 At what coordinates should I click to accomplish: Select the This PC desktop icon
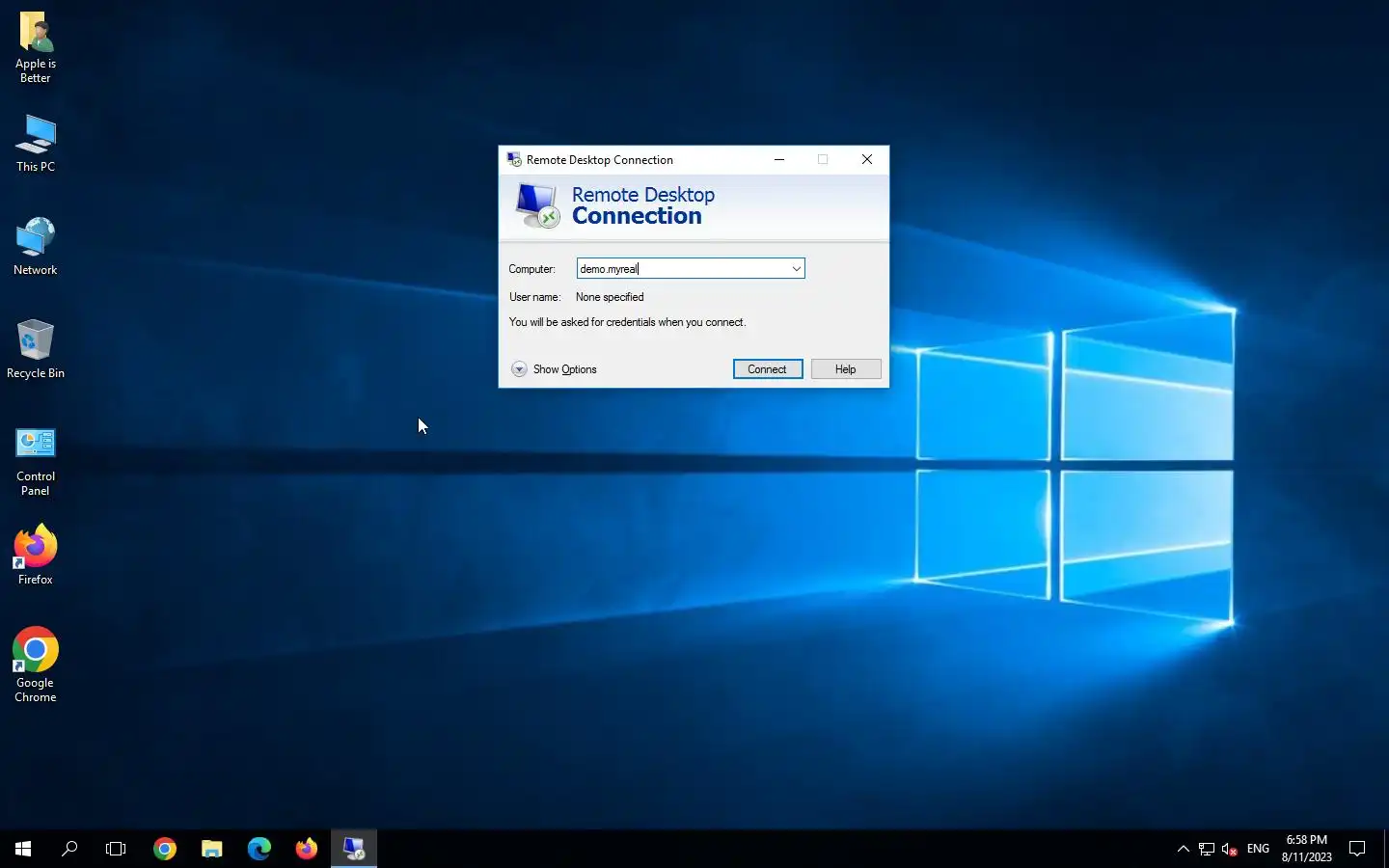coord(36,143)
